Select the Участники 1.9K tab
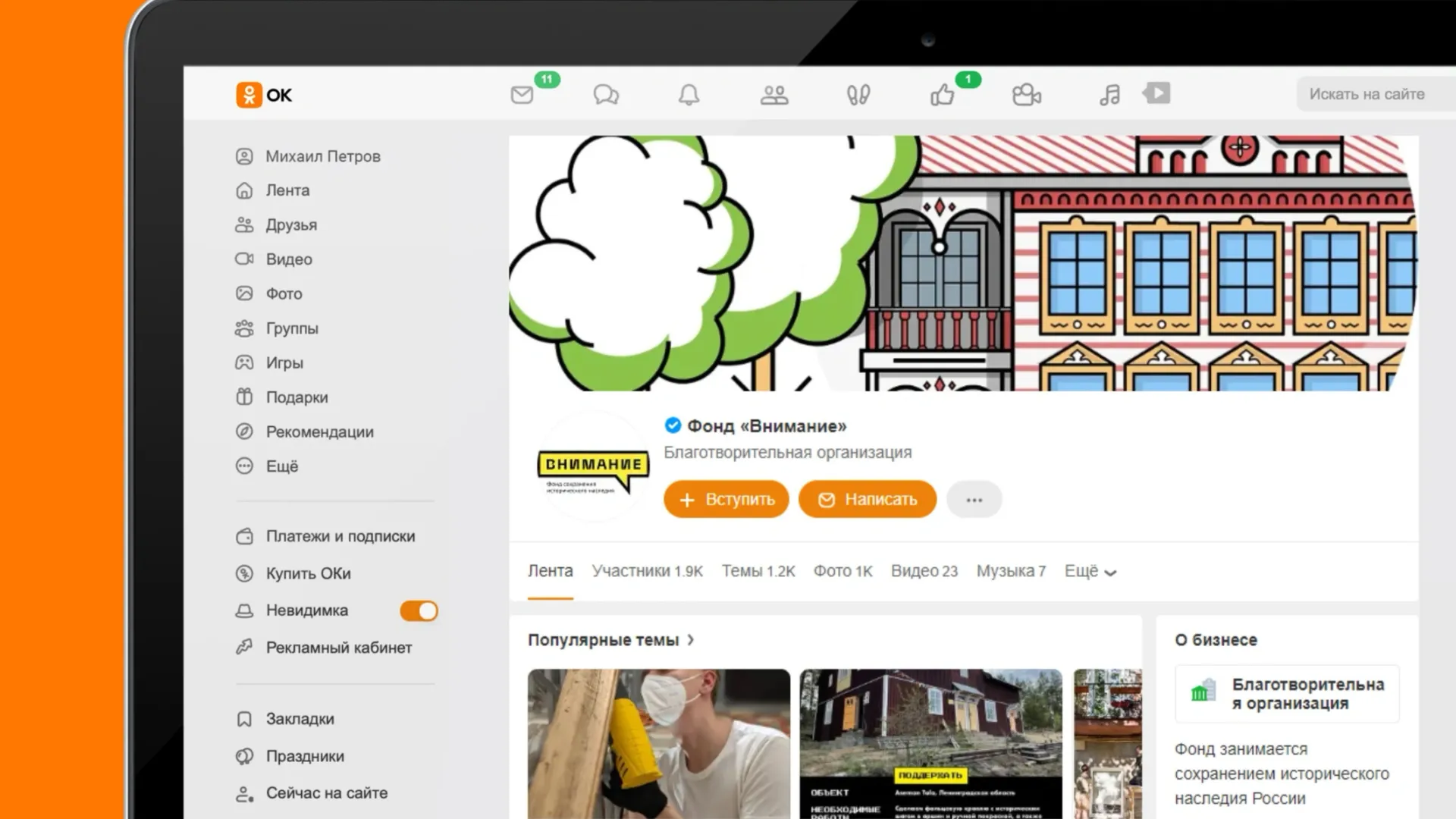This screenshot has height=819, width=1456. [648, 571]
